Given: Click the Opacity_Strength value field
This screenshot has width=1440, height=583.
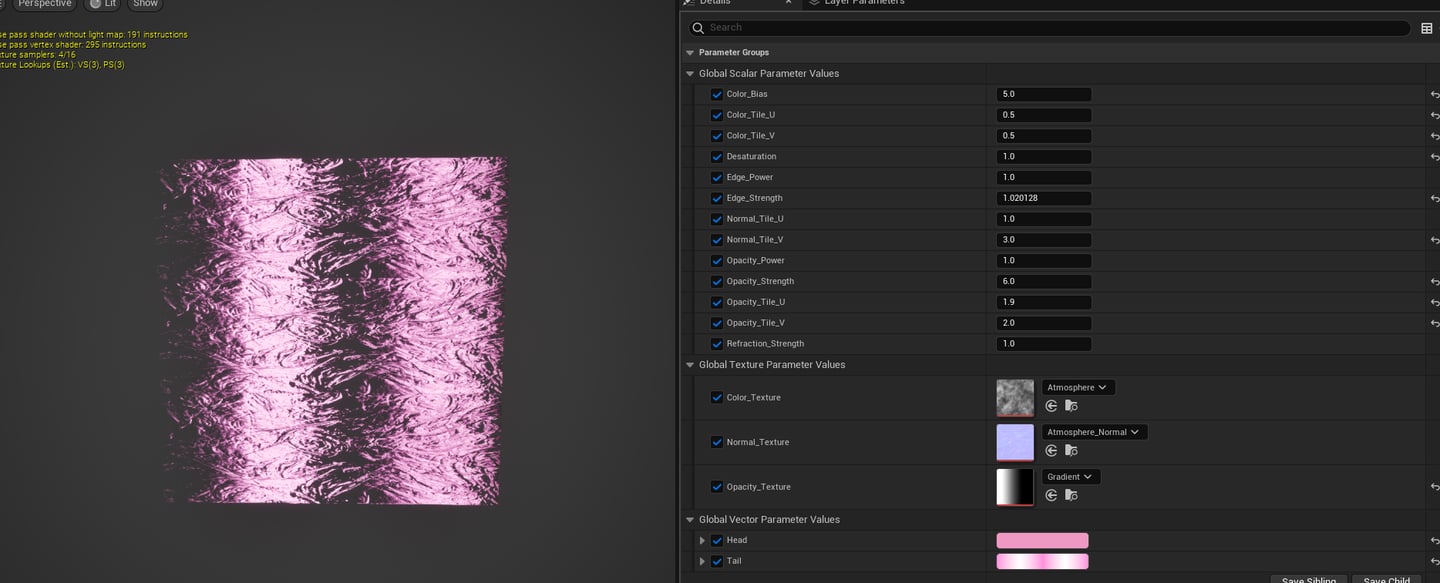Looking at the screenshot, I should pos(1043,282).
